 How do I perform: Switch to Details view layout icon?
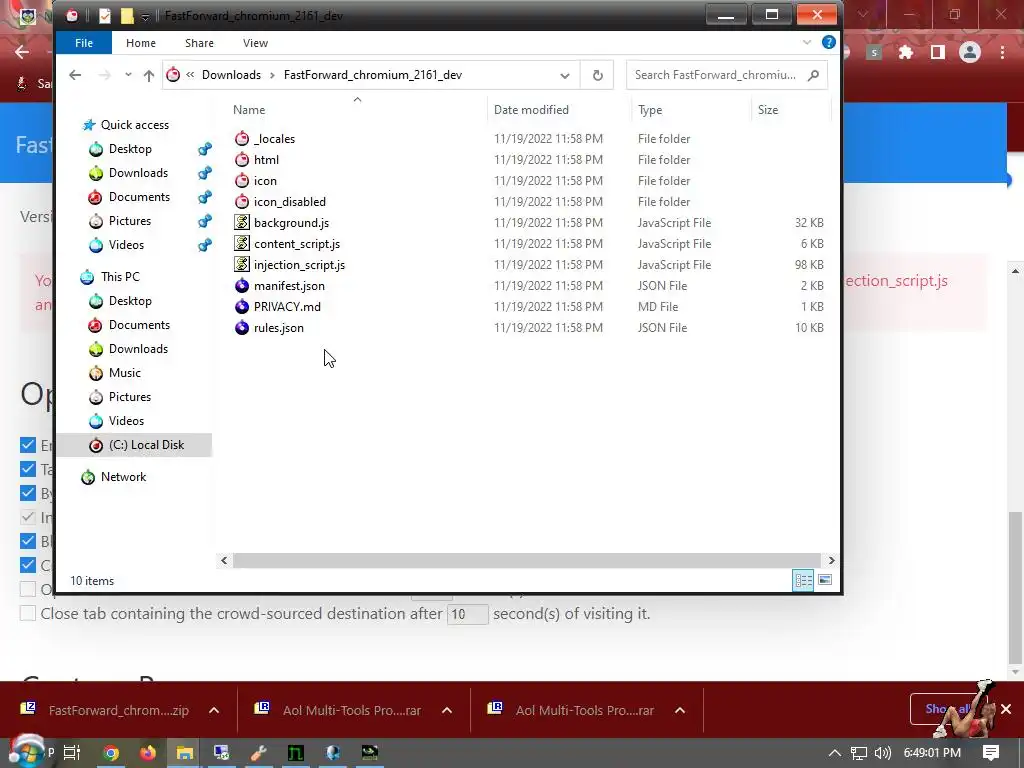803,580
